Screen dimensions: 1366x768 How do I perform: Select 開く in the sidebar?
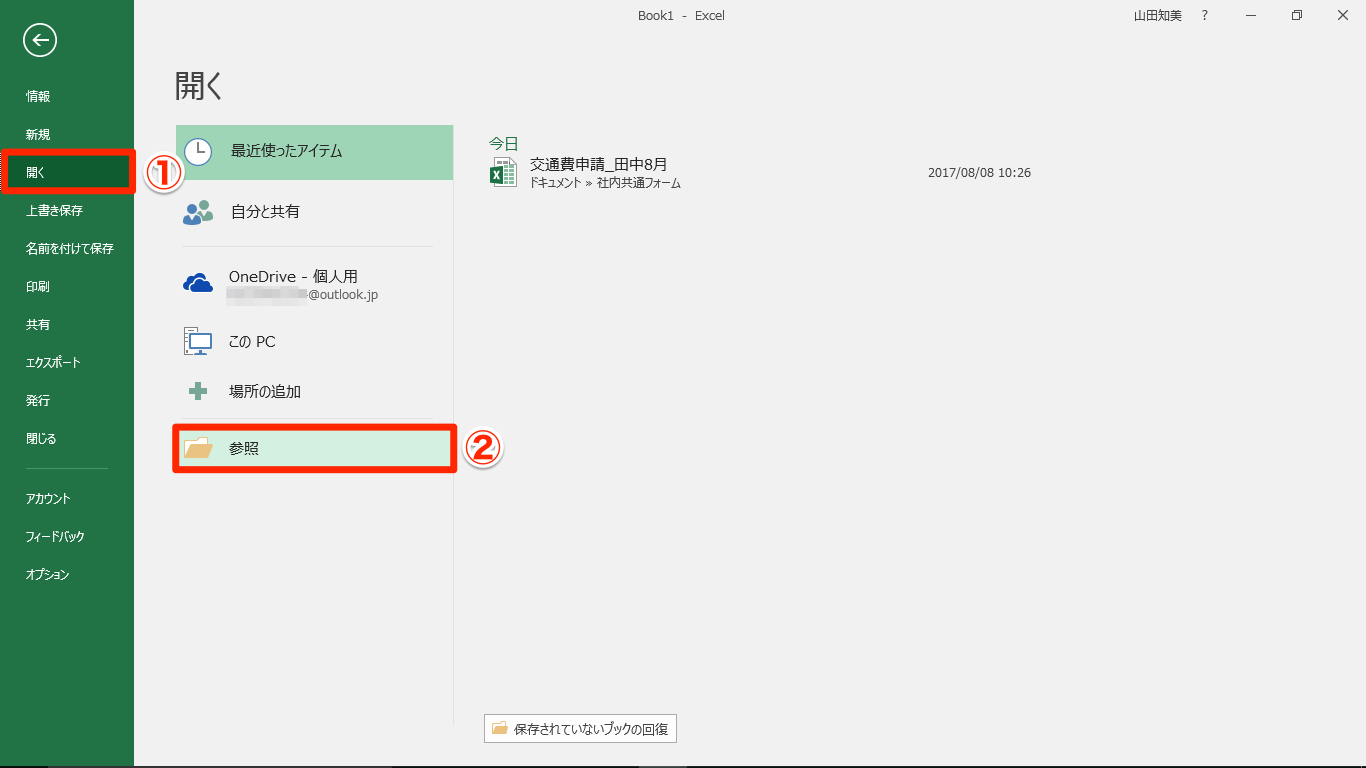tap(67, 172)
